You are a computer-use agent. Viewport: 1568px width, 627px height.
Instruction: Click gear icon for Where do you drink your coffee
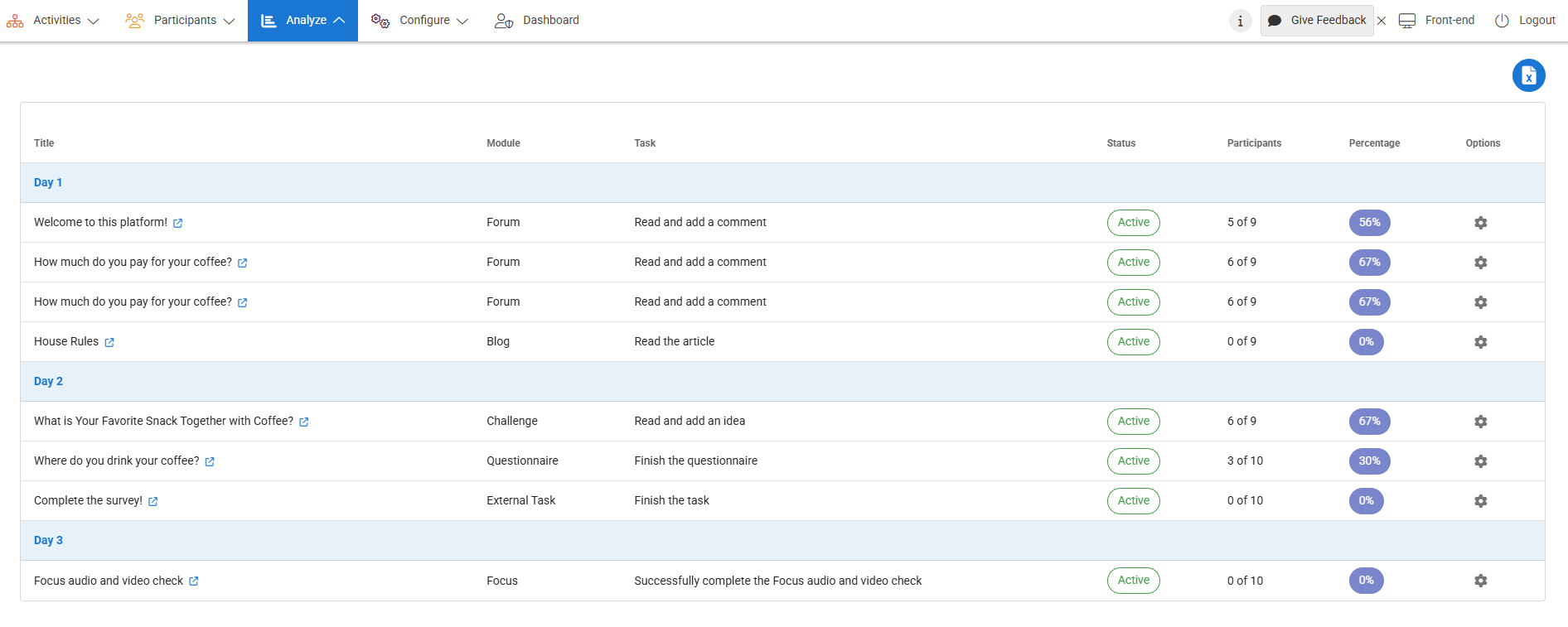click(1480, 461)
